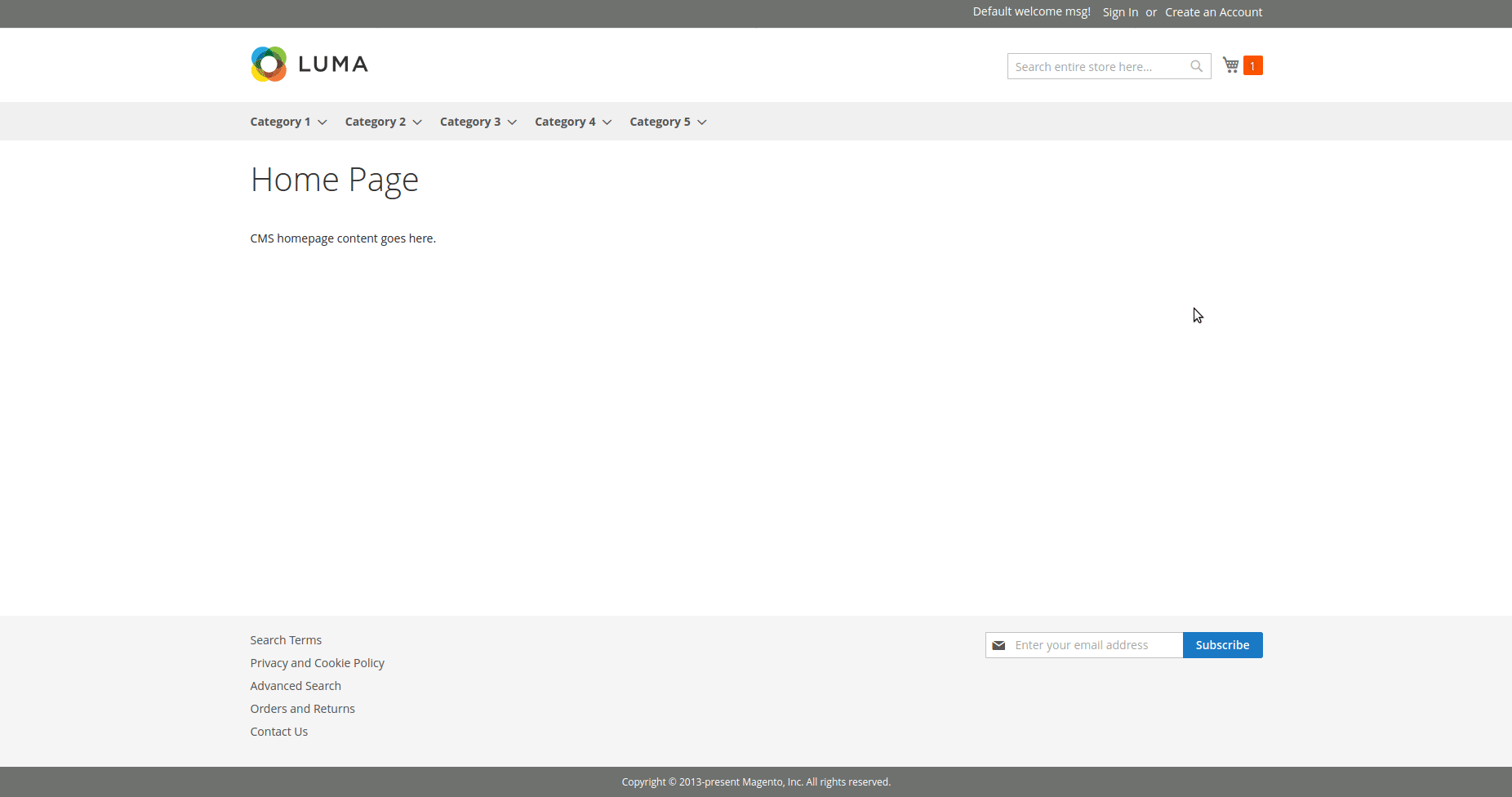
Task: Expand the Category 2 chevron
Action: pos(417,122)
